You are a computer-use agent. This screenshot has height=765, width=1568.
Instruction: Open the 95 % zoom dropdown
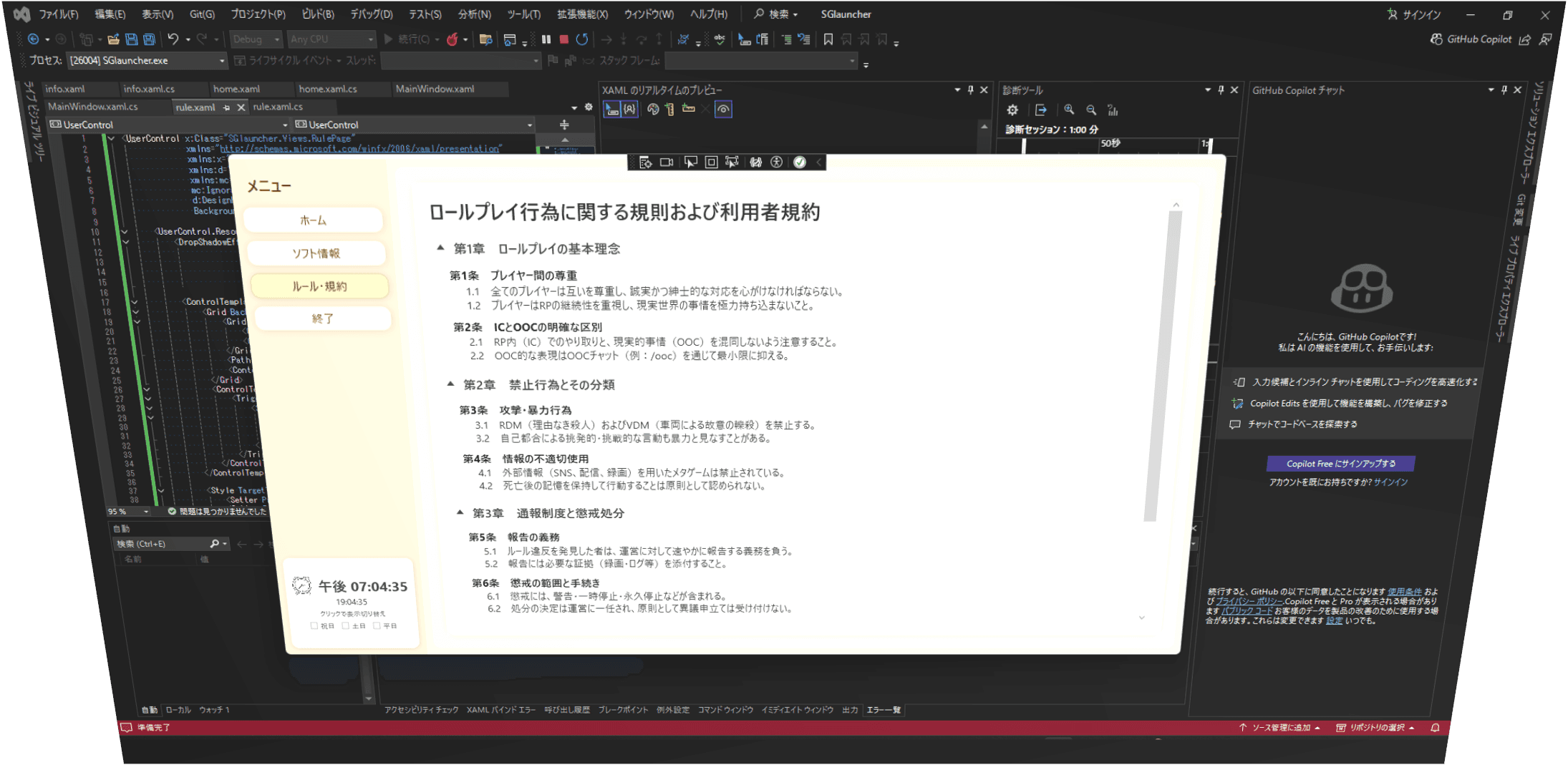(x=128, y=512)
